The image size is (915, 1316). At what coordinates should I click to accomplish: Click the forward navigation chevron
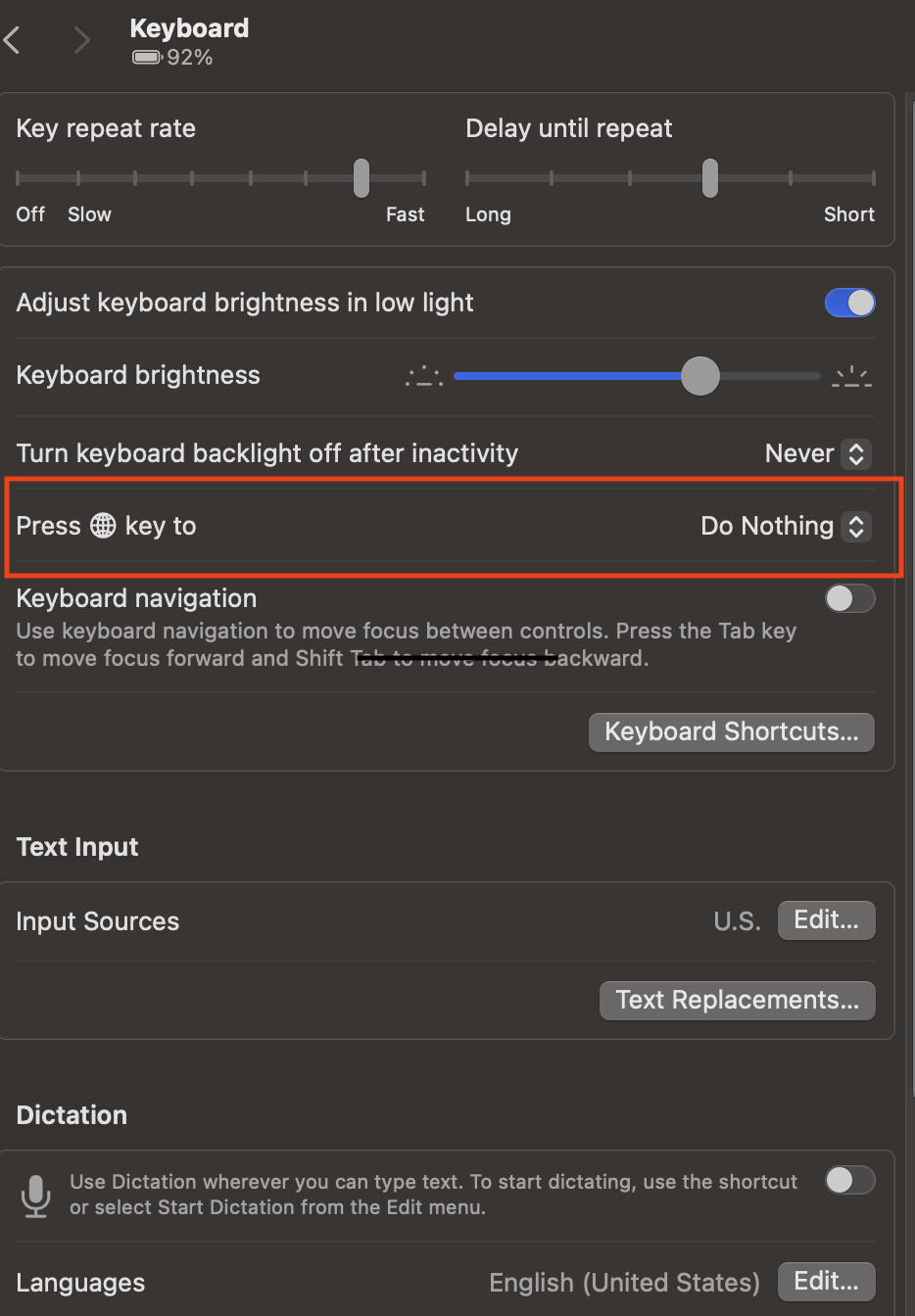81,40
